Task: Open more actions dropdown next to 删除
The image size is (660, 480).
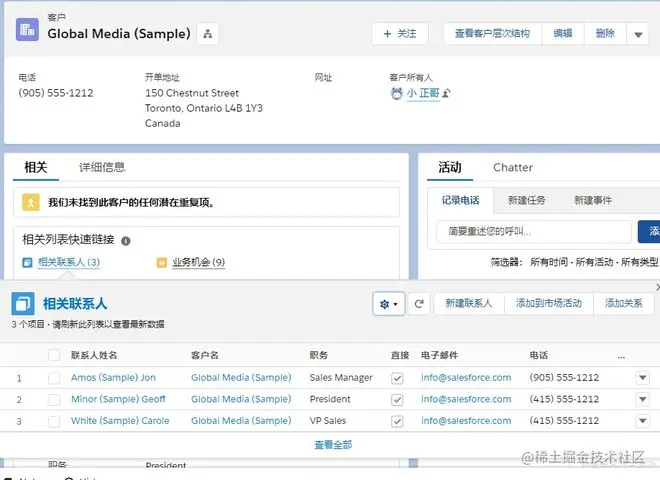Action: [638, 34]
